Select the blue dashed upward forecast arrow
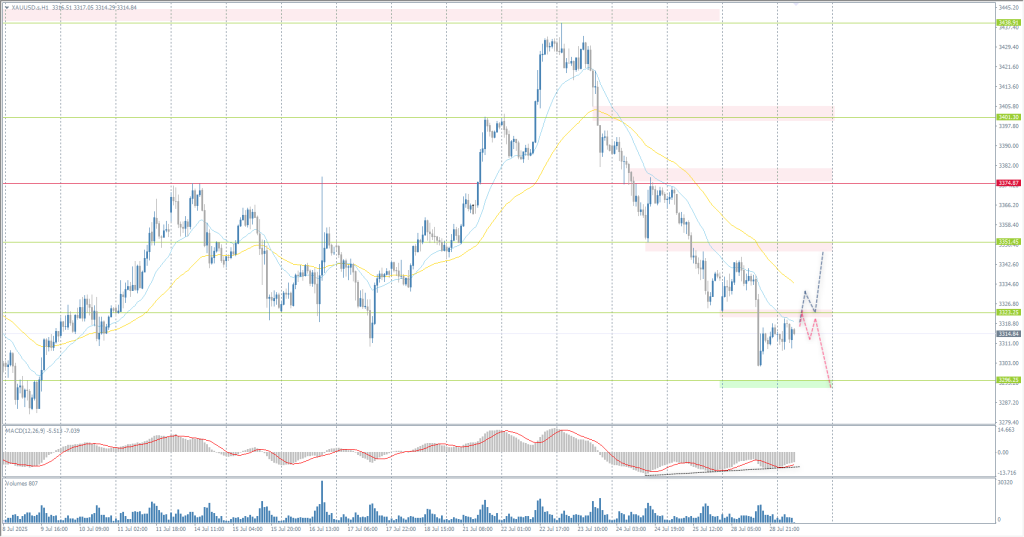 pos(818,280)
